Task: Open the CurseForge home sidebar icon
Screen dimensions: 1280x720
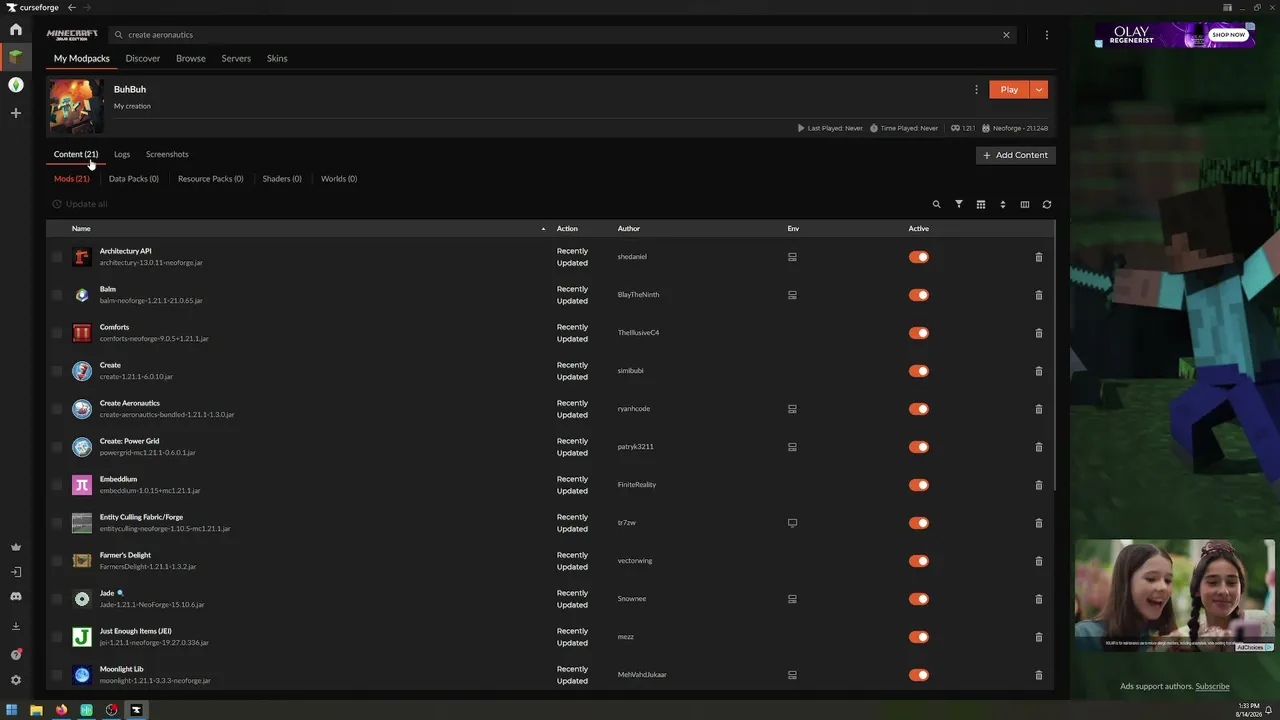Action: tap(16, 29)
